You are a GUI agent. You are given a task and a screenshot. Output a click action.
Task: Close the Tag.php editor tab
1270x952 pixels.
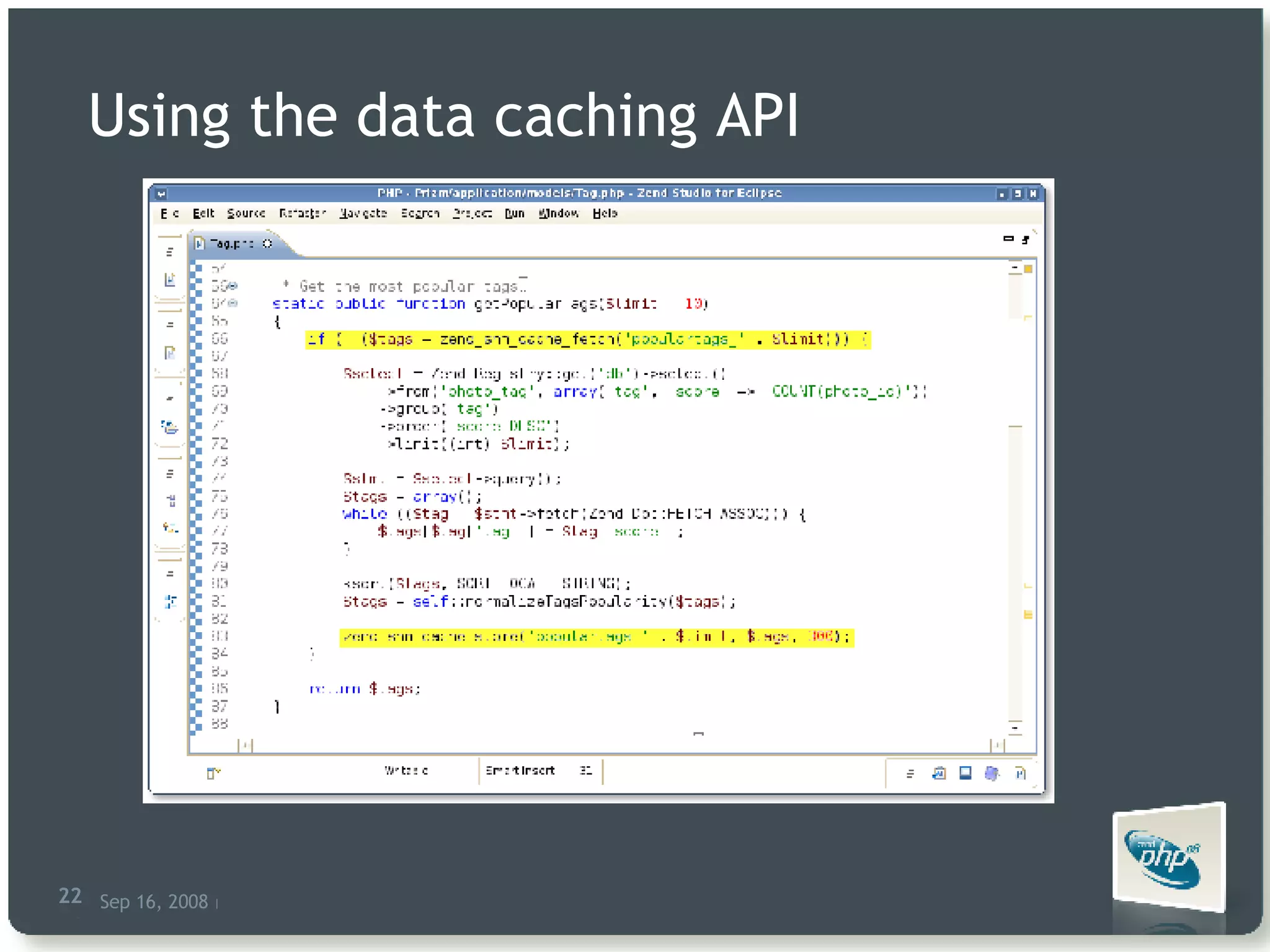click(267, 244)
